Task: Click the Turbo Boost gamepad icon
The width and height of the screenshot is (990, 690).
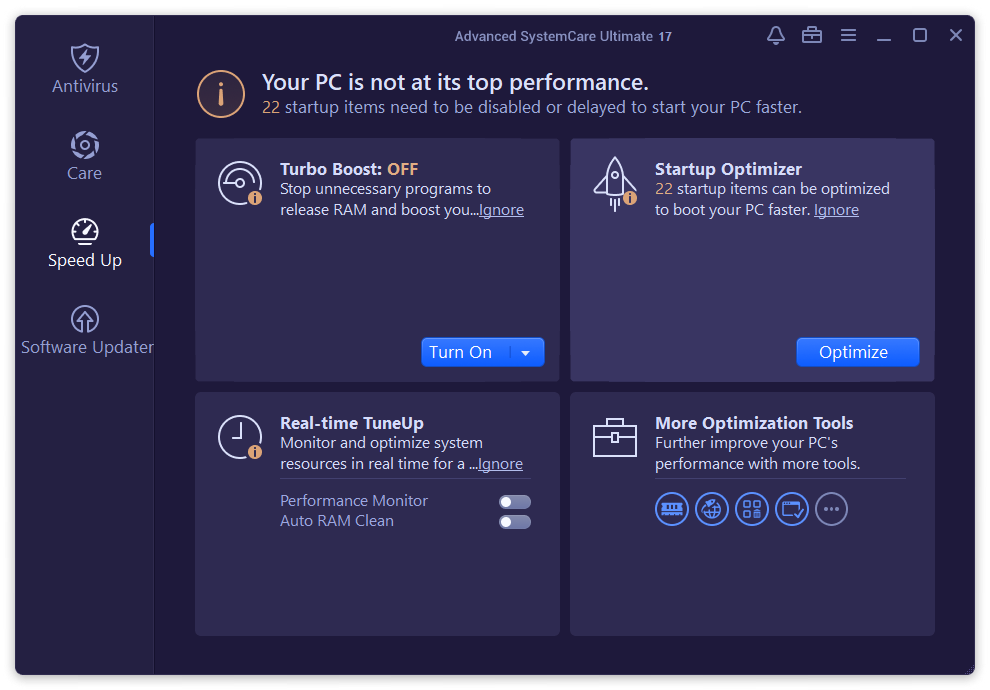Action: (x=240, y=183)
